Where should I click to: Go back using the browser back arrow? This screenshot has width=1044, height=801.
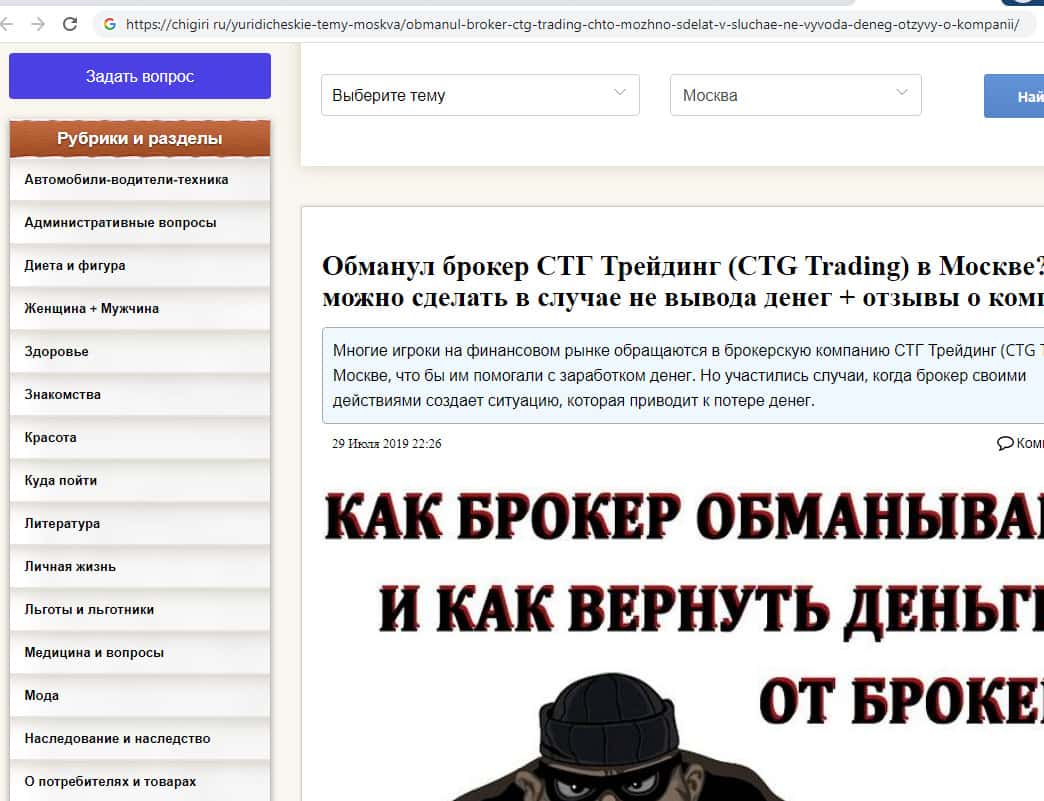tap(7, 25)
